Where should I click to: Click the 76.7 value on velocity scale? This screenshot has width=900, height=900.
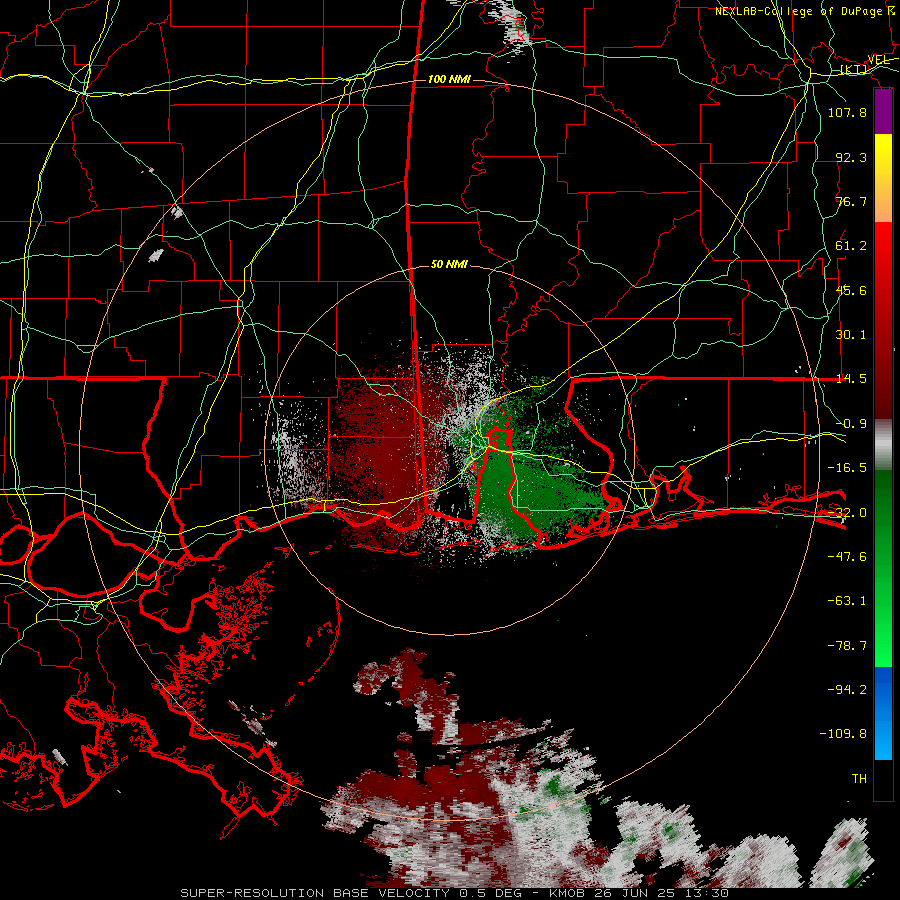coord(851,201)
